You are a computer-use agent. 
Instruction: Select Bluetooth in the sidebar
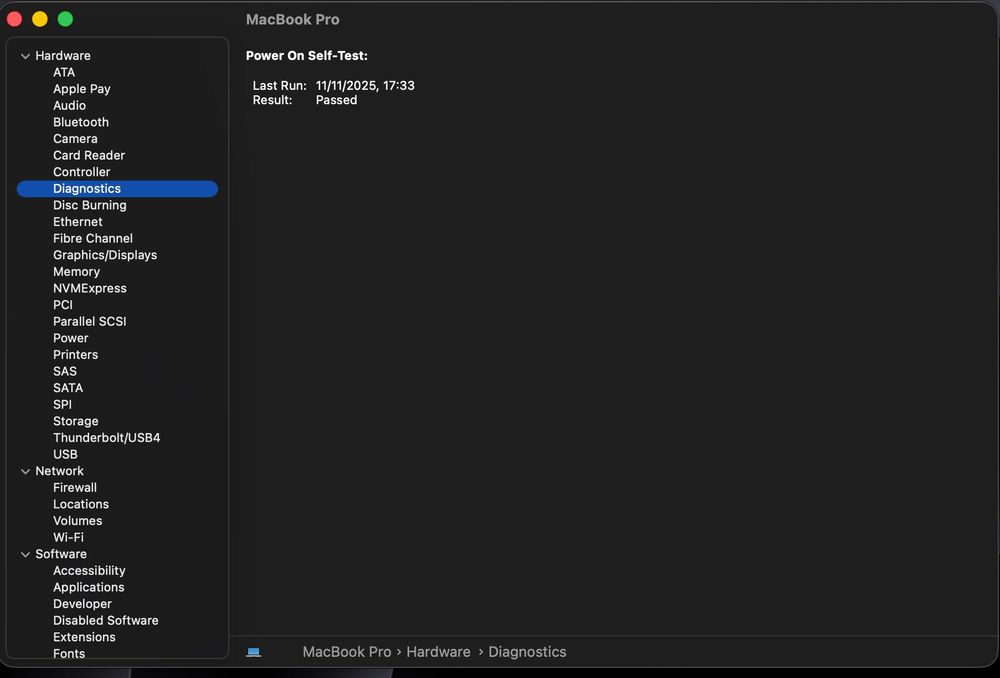(x=80, y=122)
